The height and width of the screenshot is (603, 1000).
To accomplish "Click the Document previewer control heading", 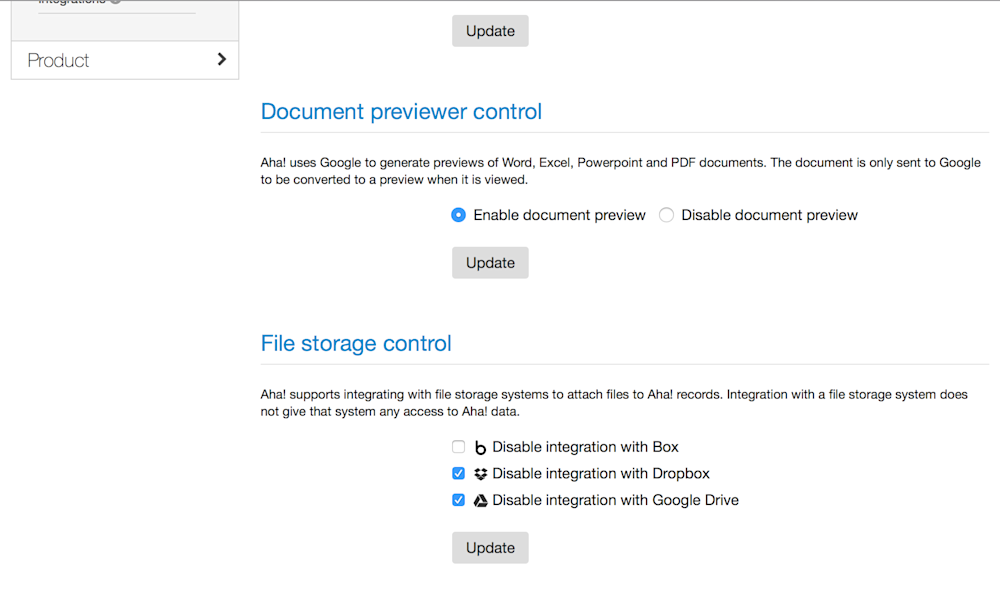I will (x=401, y=111).
